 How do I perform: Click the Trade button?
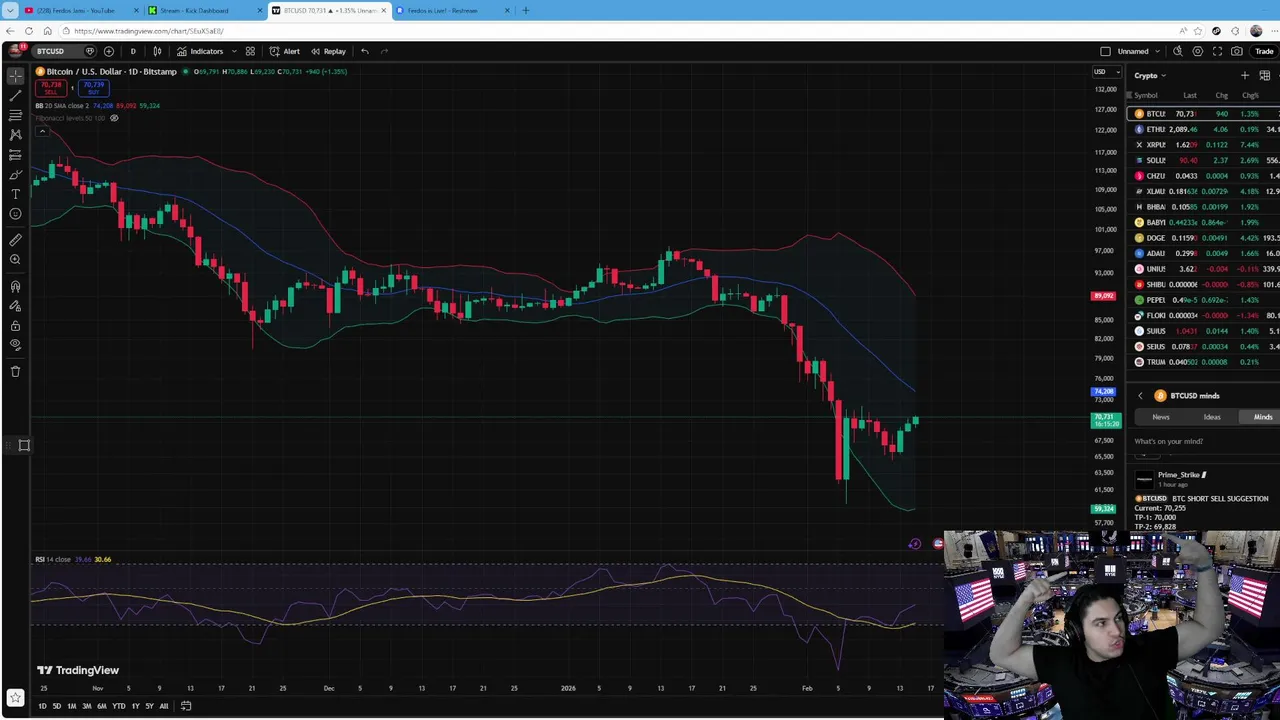coord(1264,51)
